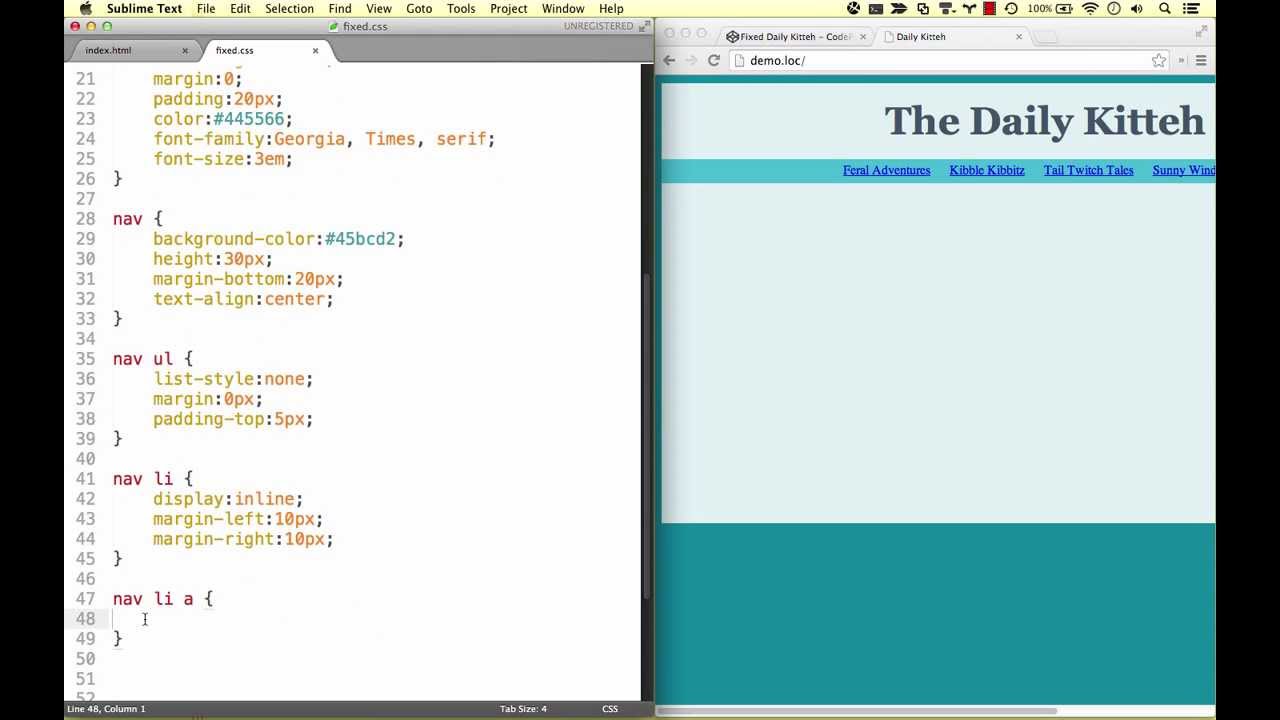
Task: Close the index.html tab
Action: pos(184,50)
